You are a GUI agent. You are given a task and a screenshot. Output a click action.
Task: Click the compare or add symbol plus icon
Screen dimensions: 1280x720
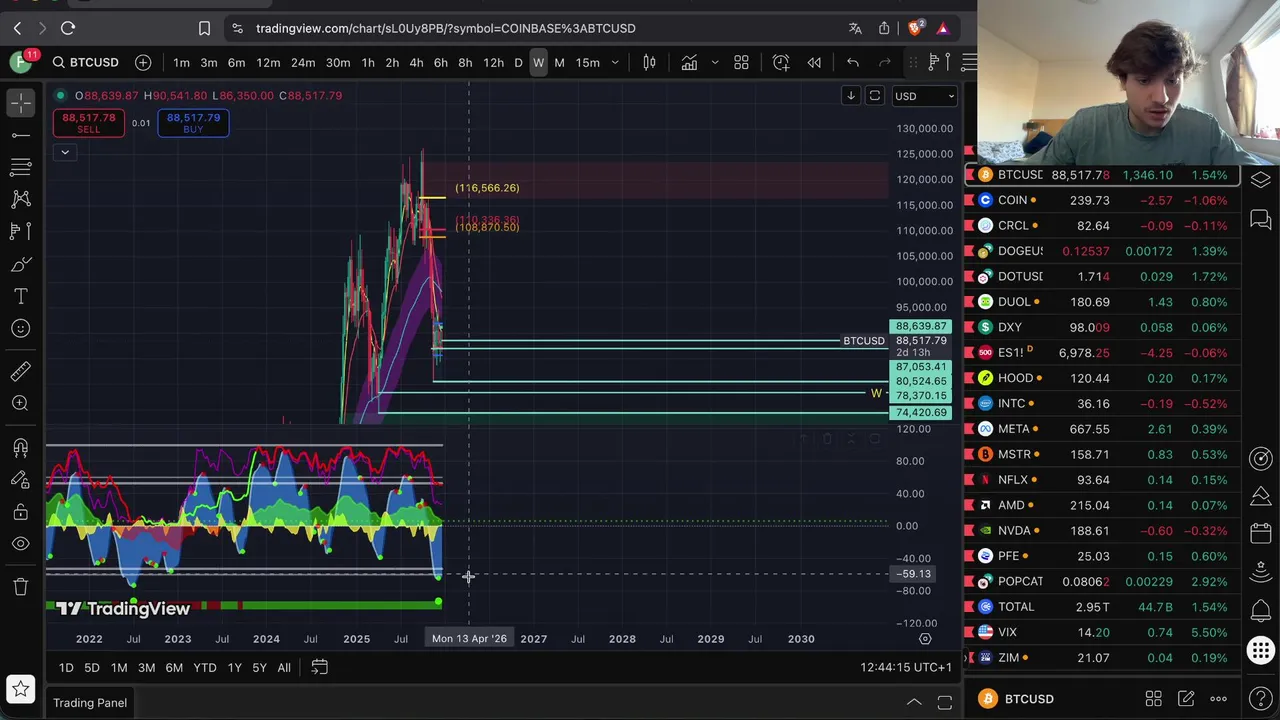click(x=143, y=63)
